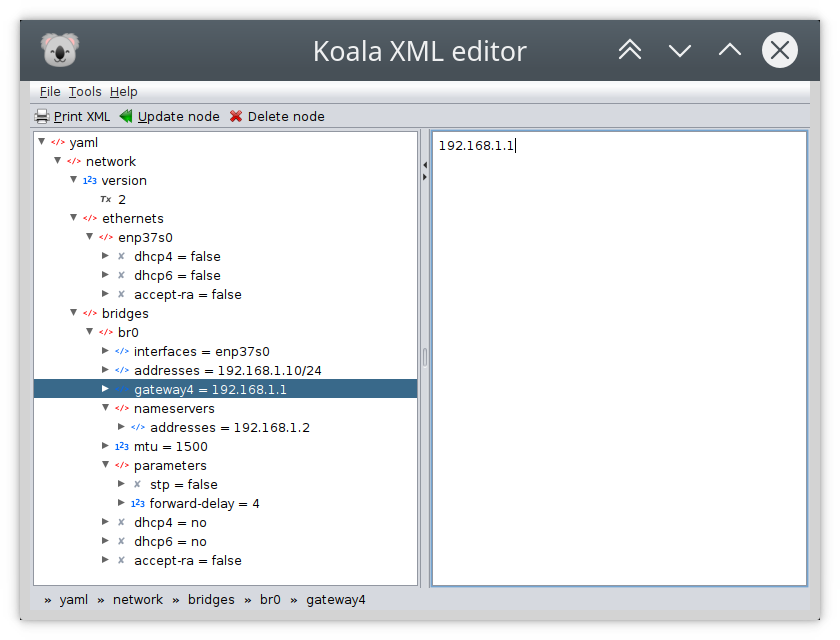Screen dimensions: 840x640
Task: Click into the node value text editor
Action: [619, 359]
